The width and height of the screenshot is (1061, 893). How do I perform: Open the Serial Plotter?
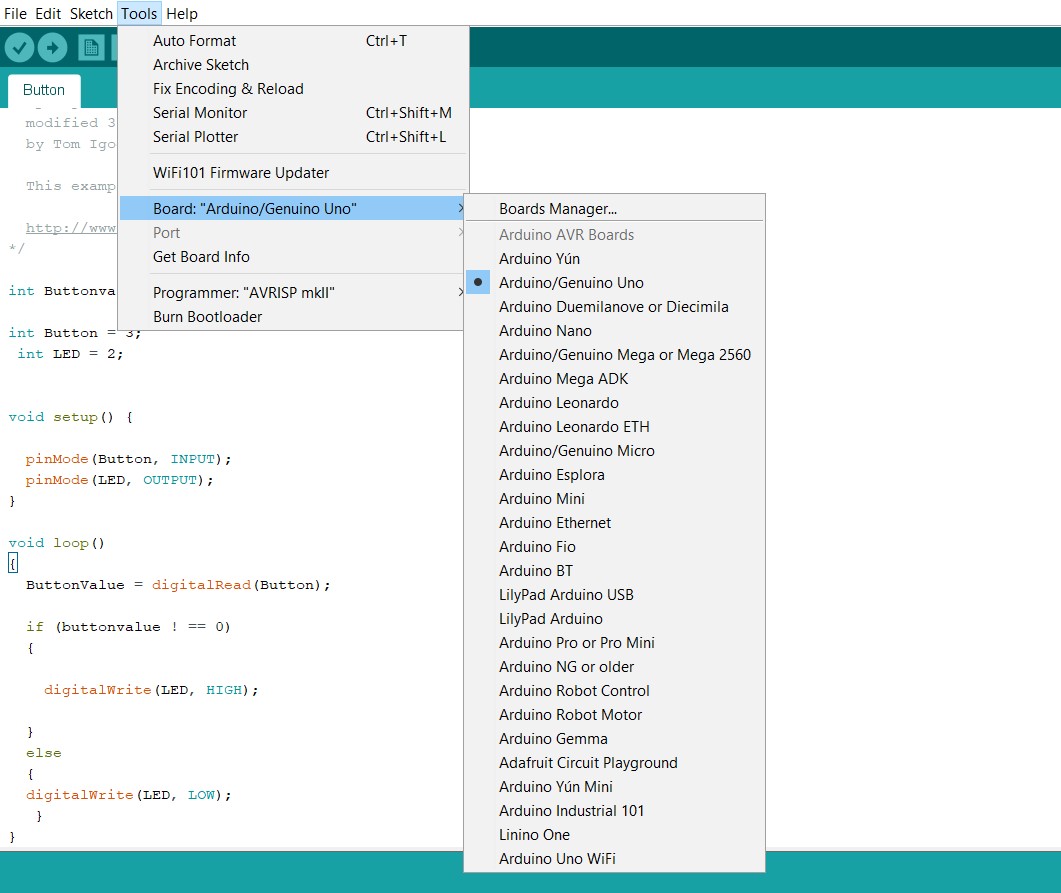292,137
